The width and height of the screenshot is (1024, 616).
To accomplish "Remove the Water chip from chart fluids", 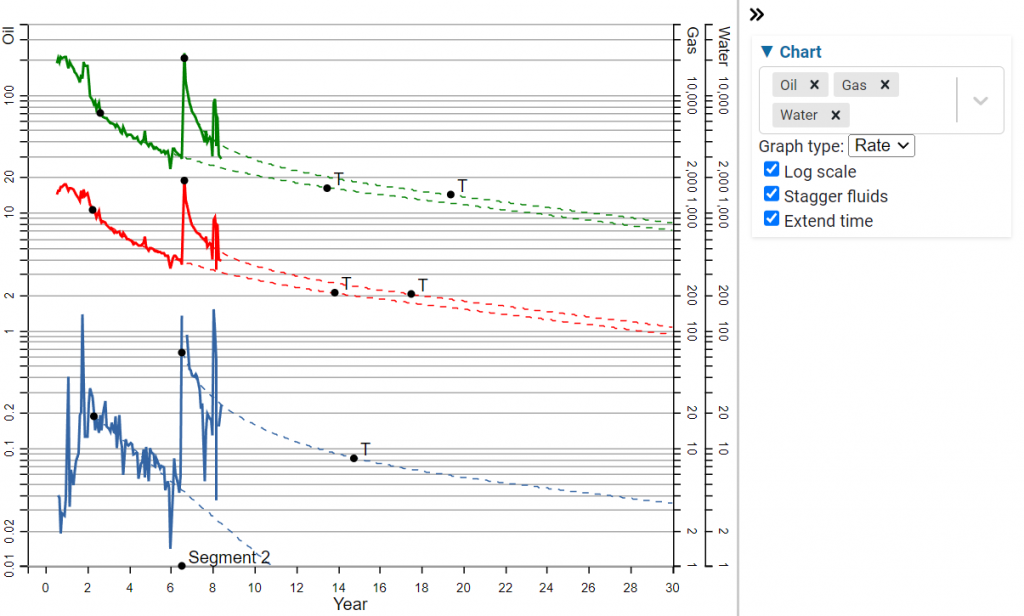I will pyautogui.click(x=835, y=115).
